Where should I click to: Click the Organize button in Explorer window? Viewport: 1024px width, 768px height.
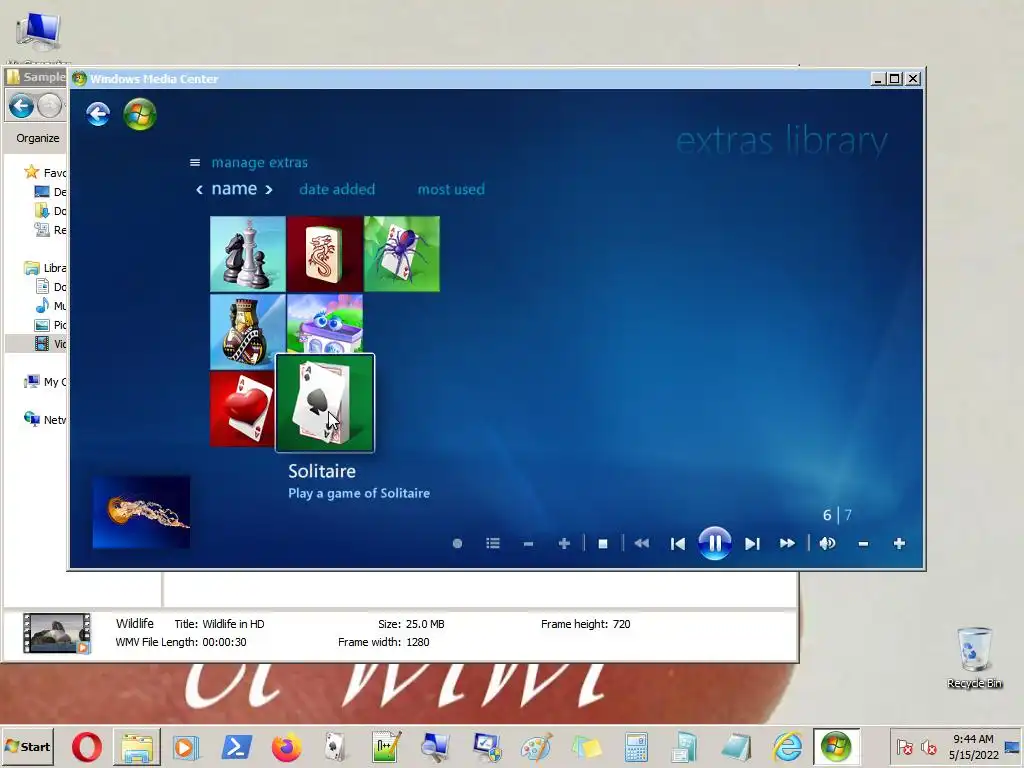tap(37, 138)
